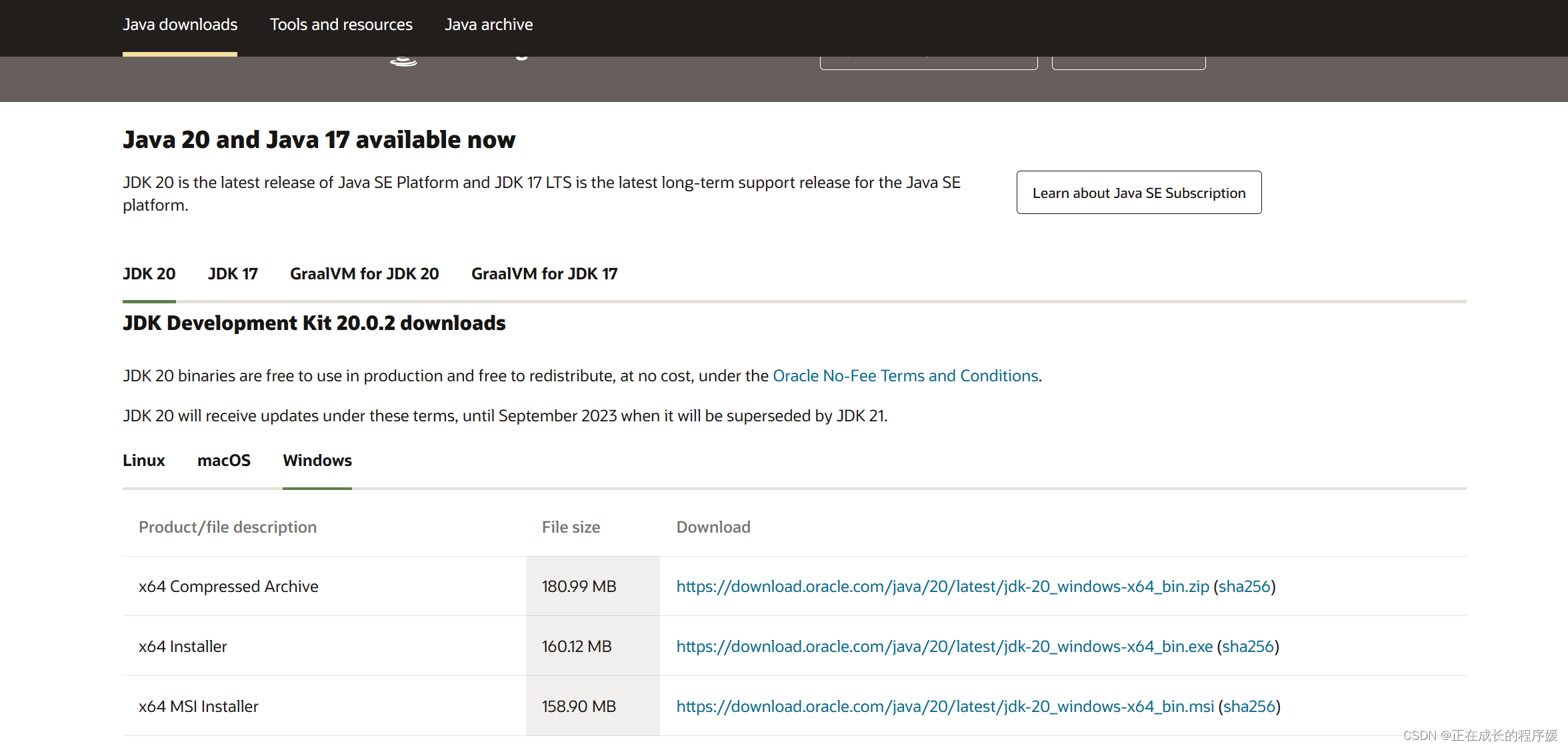Image resolution: width=1568 pixels, height=748 pixels.
Task: Open Oracle No-Fee Terms and Conditions link
Action: pyautogui.click(x=905, y=376)
